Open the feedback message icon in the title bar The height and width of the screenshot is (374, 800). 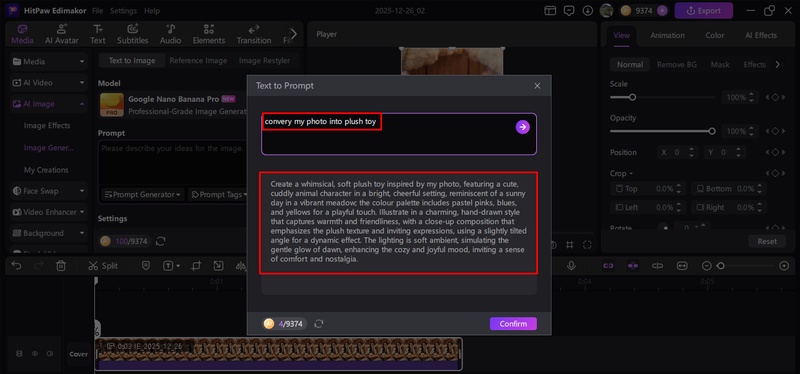pos(569,11)
